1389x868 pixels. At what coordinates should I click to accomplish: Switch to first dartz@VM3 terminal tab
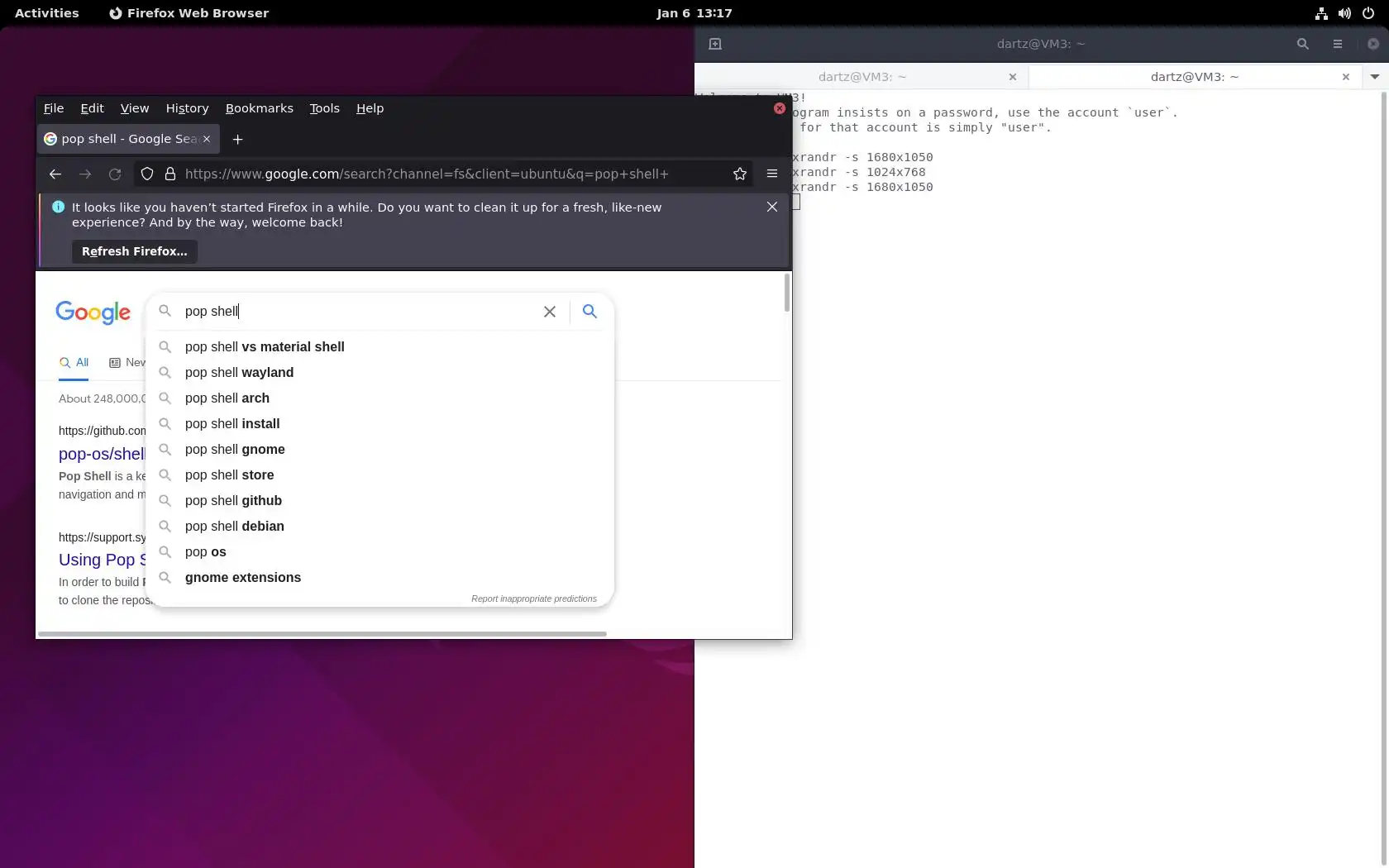pyautogui.click(x=862, y=77)
